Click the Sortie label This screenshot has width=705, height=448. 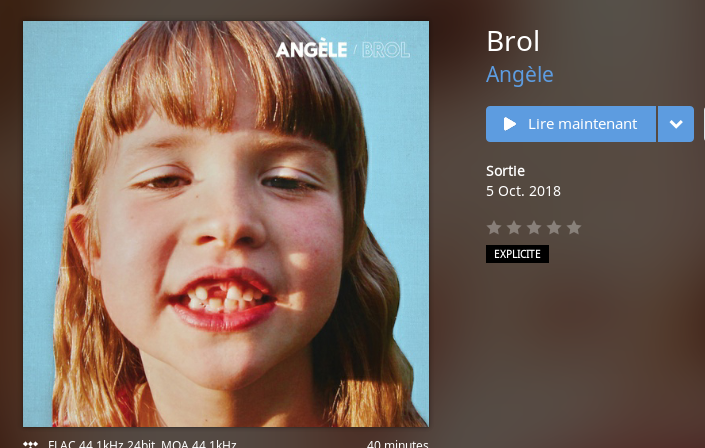coord(505,171)
